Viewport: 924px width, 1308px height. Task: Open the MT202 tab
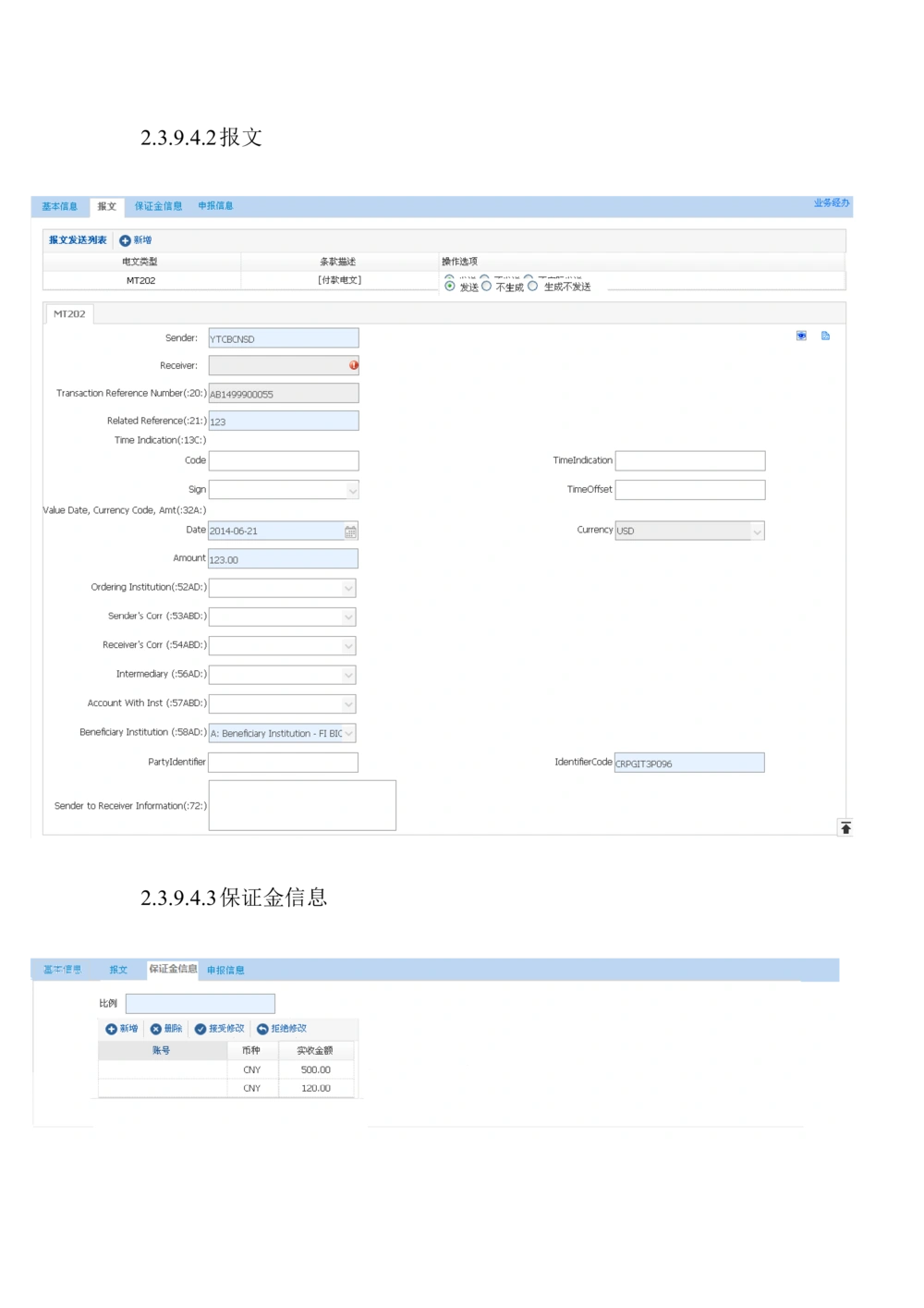tap(69, 314)
